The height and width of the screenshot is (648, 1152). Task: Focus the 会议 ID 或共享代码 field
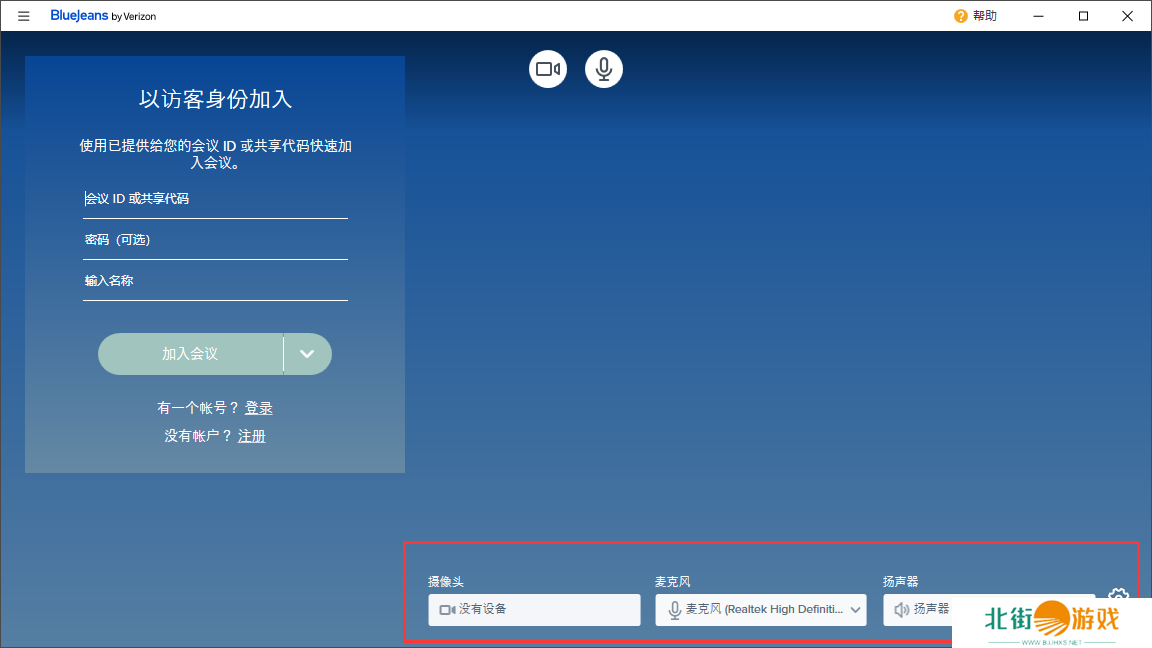(x=215, y=199)
